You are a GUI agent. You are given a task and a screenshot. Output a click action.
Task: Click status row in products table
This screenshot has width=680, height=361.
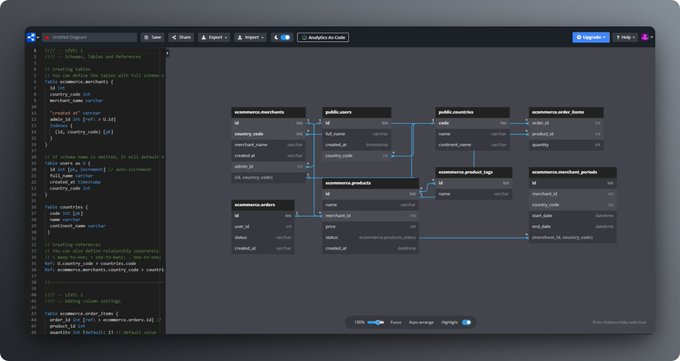coord(370,237)
